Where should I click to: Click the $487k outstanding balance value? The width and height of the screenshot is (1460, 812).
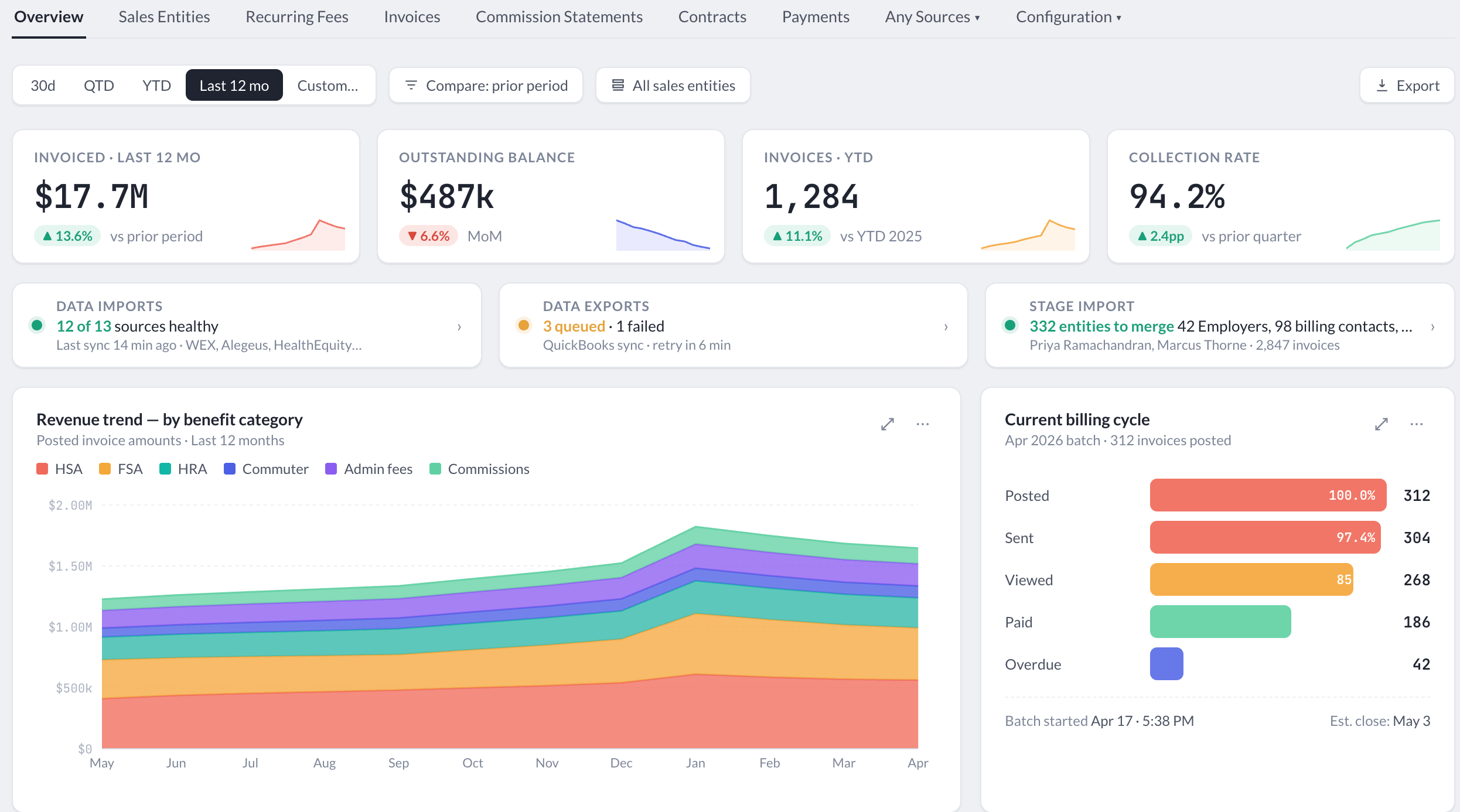pyautogui.click(x=446, y=196)
